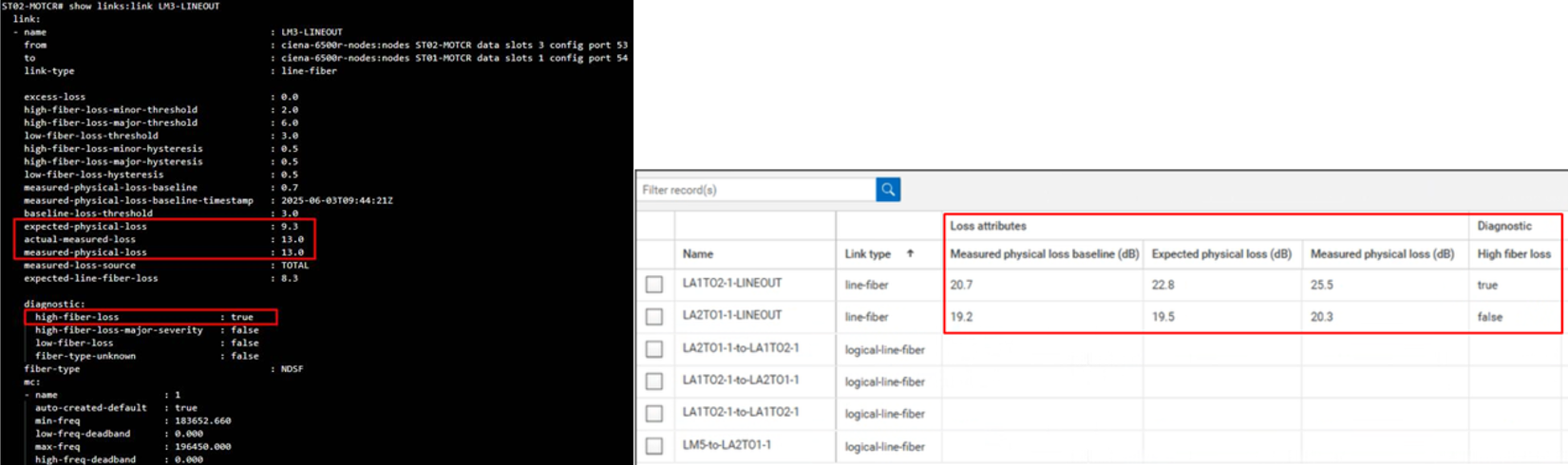This screenshot has height=465, width=1568.
Task: Click the terminal actual-measured-loss line
Action: coord(162,239)
